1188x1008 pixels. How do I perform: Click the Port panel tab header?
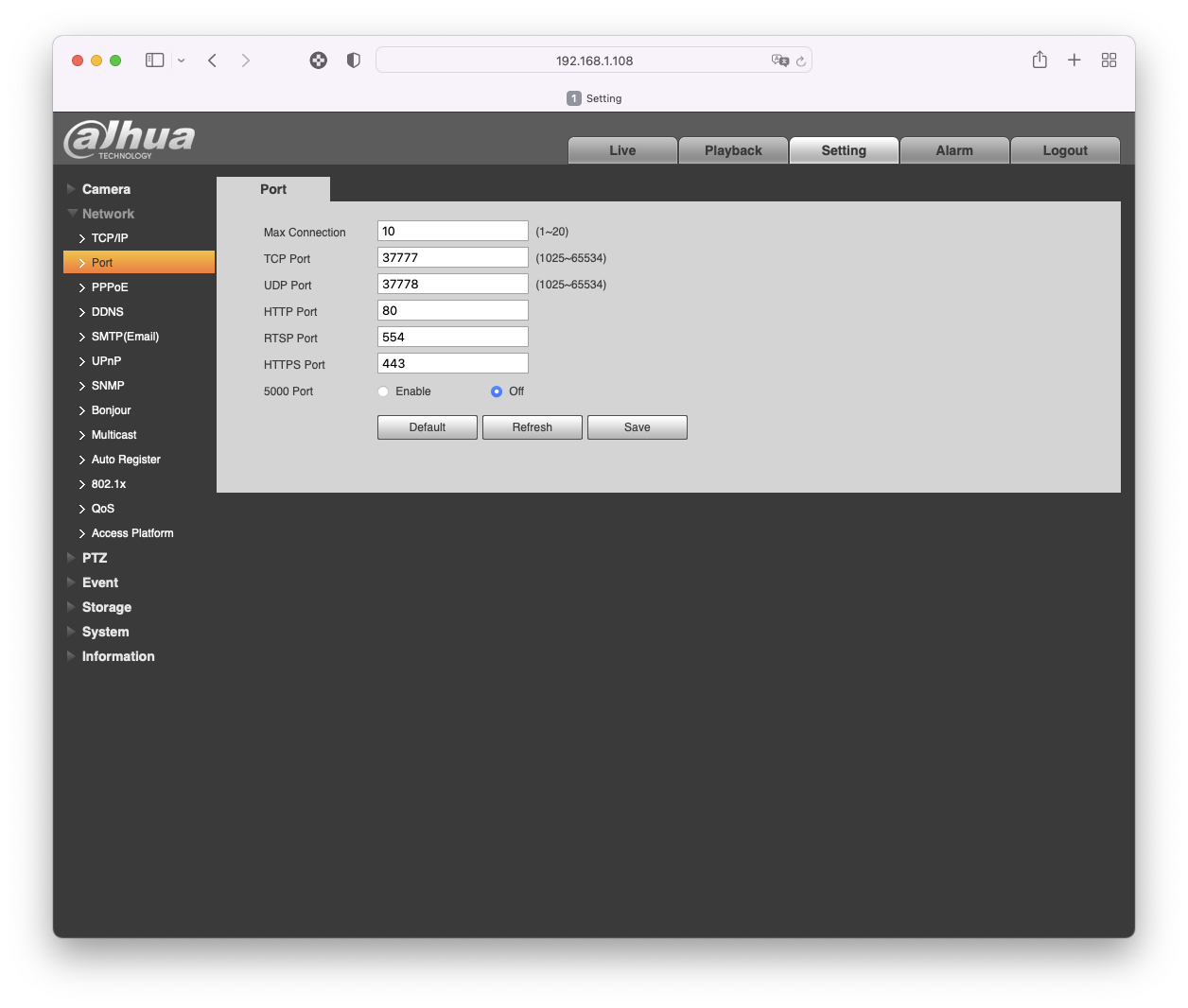click(x=273, y=189)
